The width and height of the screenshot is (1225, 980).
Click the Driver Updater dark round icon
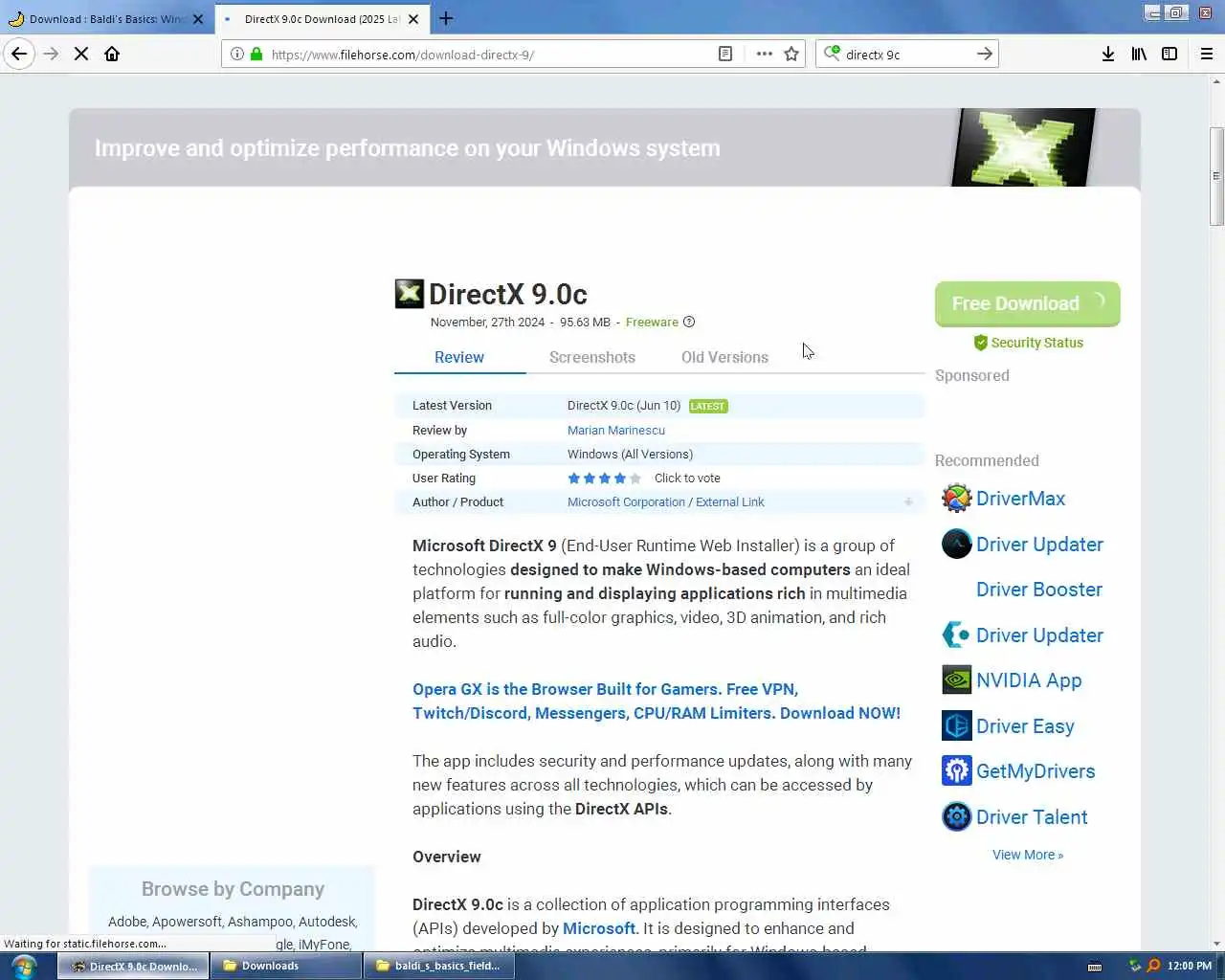coord(956,544)
